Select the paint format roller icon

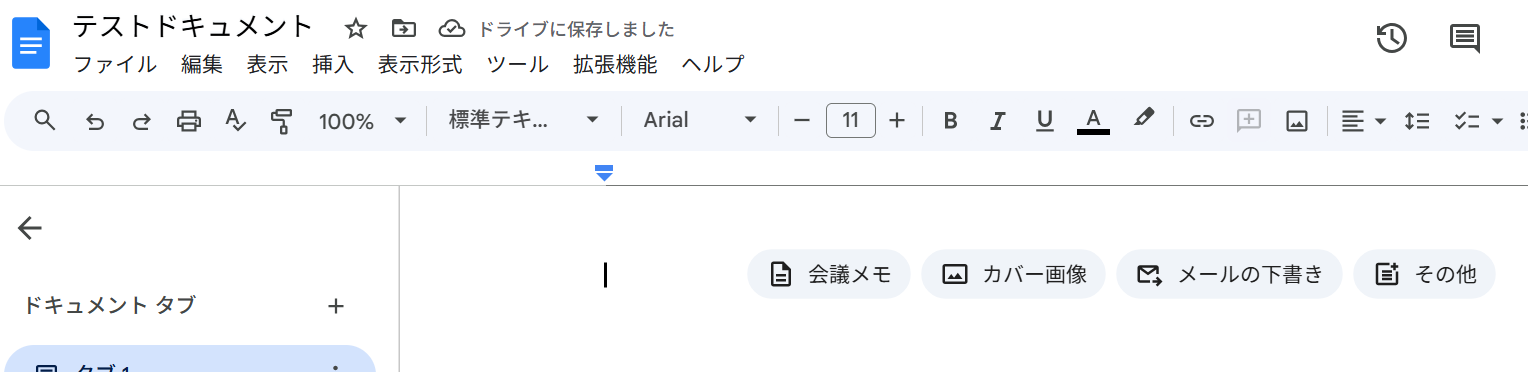[282, 121]
